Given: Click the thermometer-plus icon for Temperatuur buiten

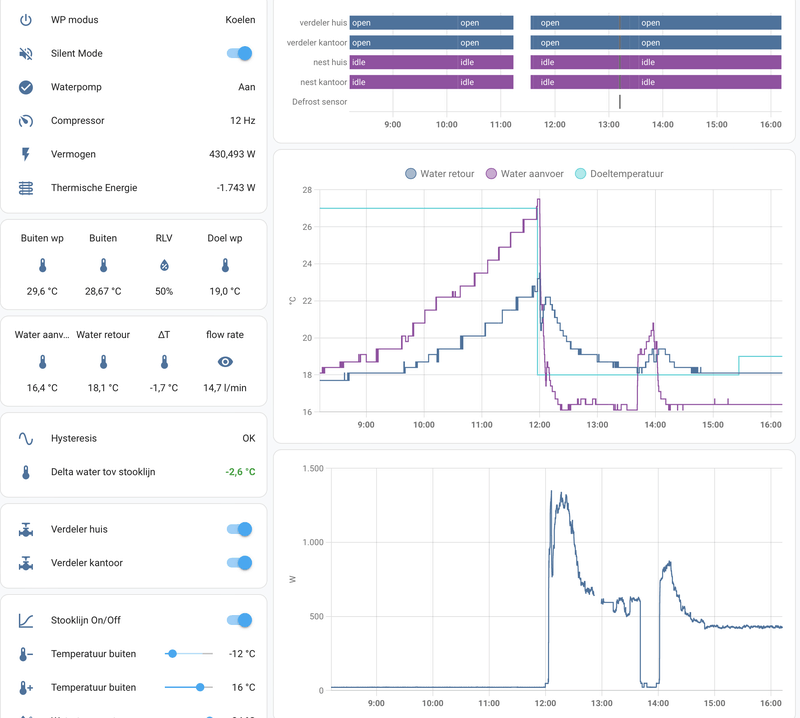Looking at the screenshot, I should [26, 688].
